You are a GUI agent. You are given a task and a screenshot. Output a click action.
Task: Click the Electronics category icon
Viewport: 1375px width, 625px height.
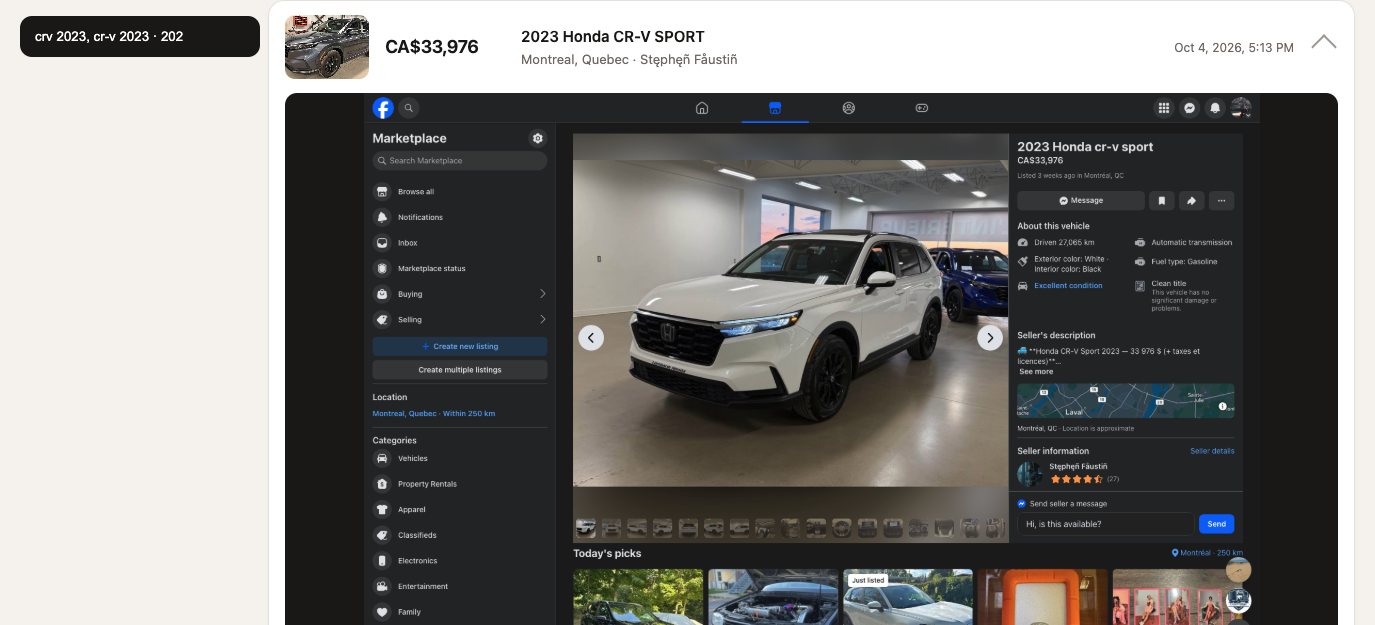click(x=382, y=561)
